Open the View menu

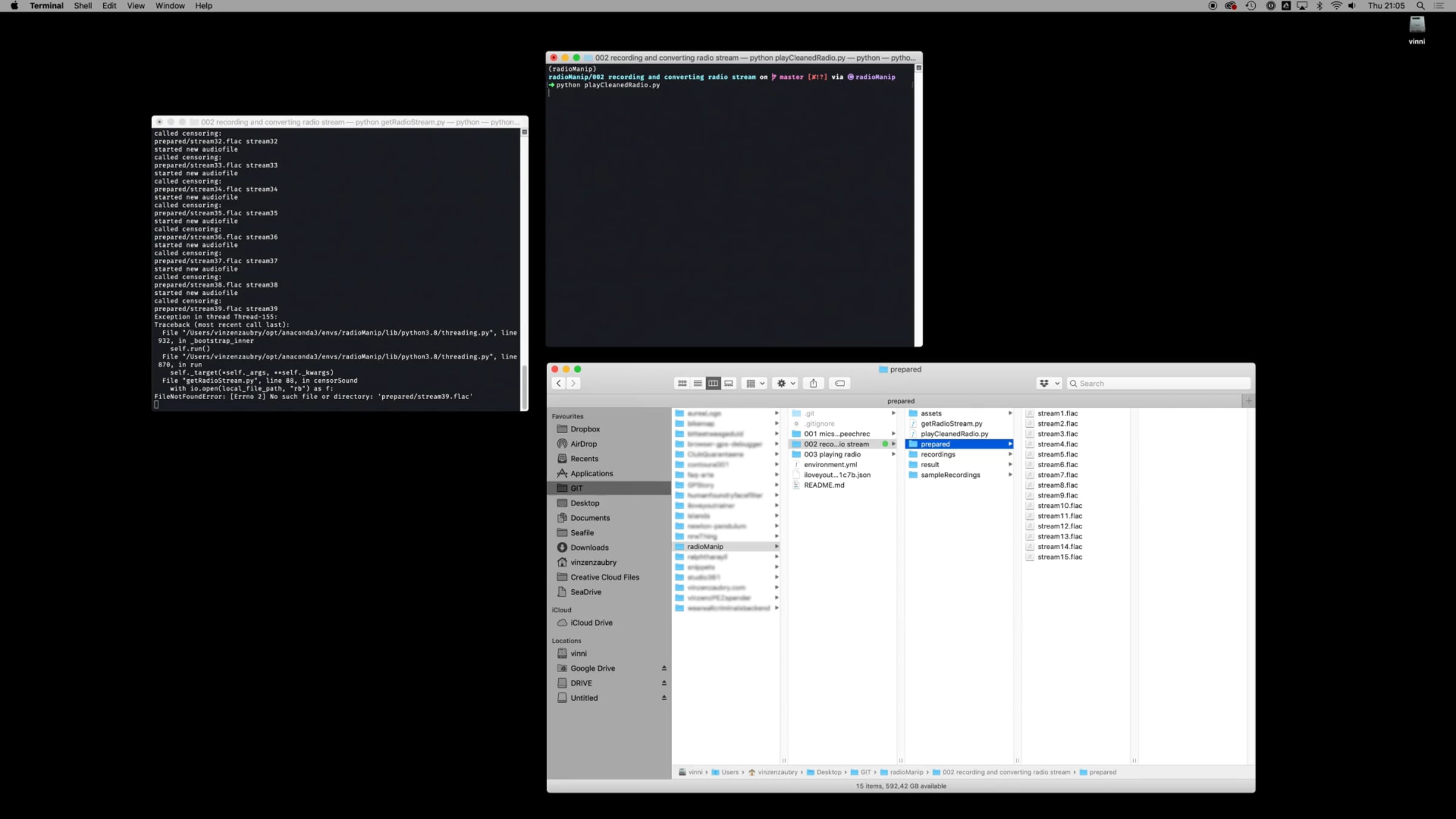(135, 6)
